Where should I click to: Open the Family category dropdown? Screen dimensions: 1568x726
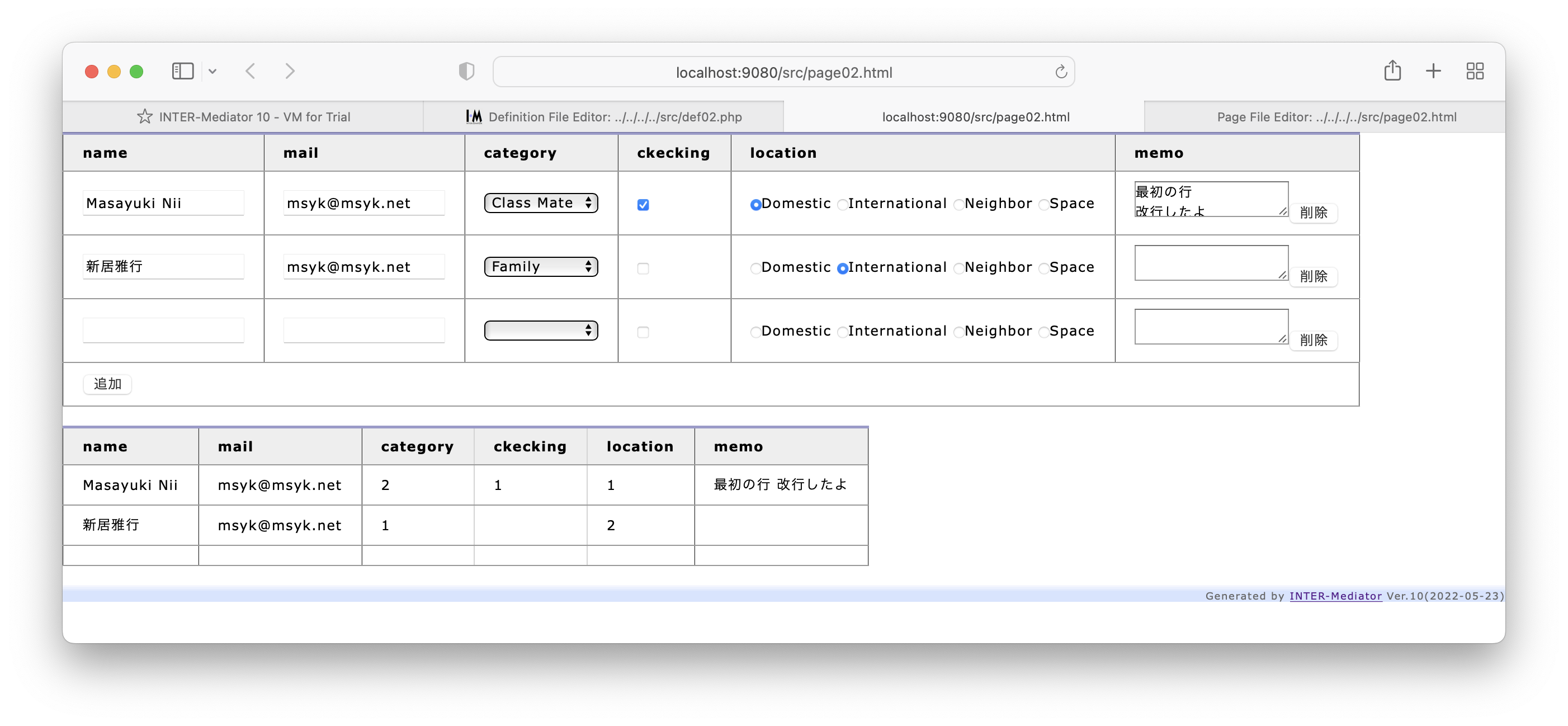pos(541,267)
